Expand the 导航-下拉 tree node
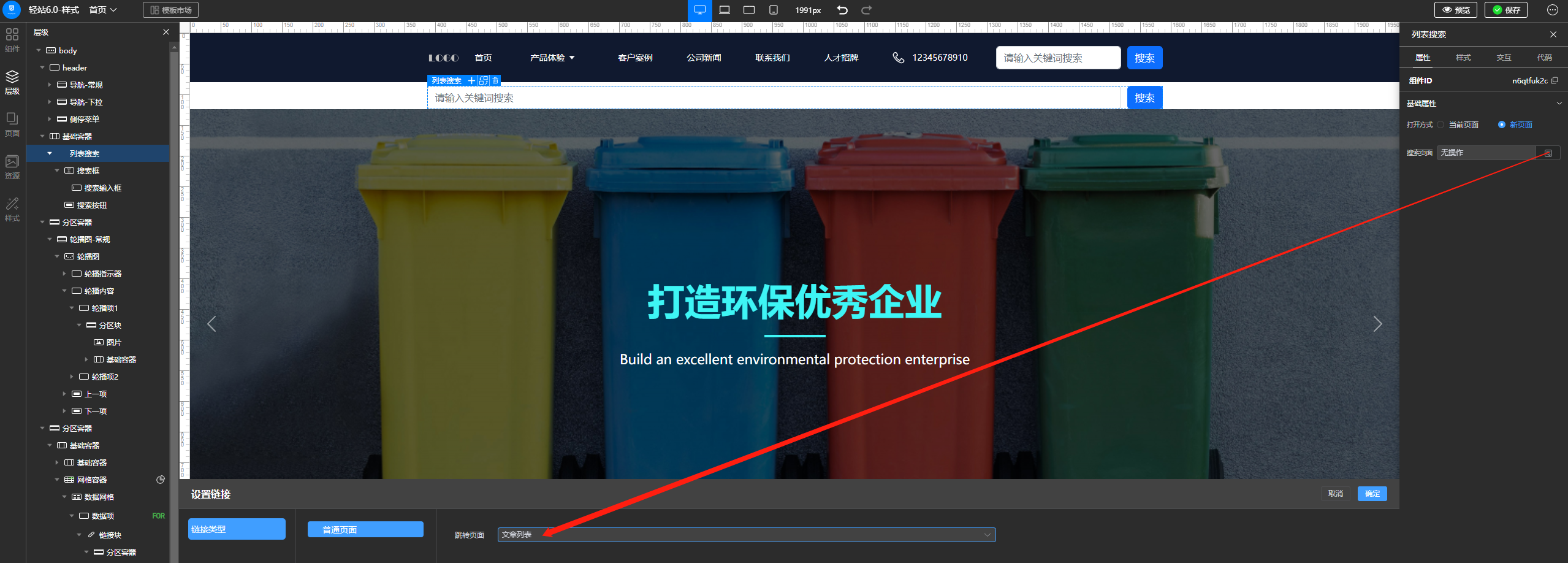The width and height of the screenshot is (1568, 563). 50,102
